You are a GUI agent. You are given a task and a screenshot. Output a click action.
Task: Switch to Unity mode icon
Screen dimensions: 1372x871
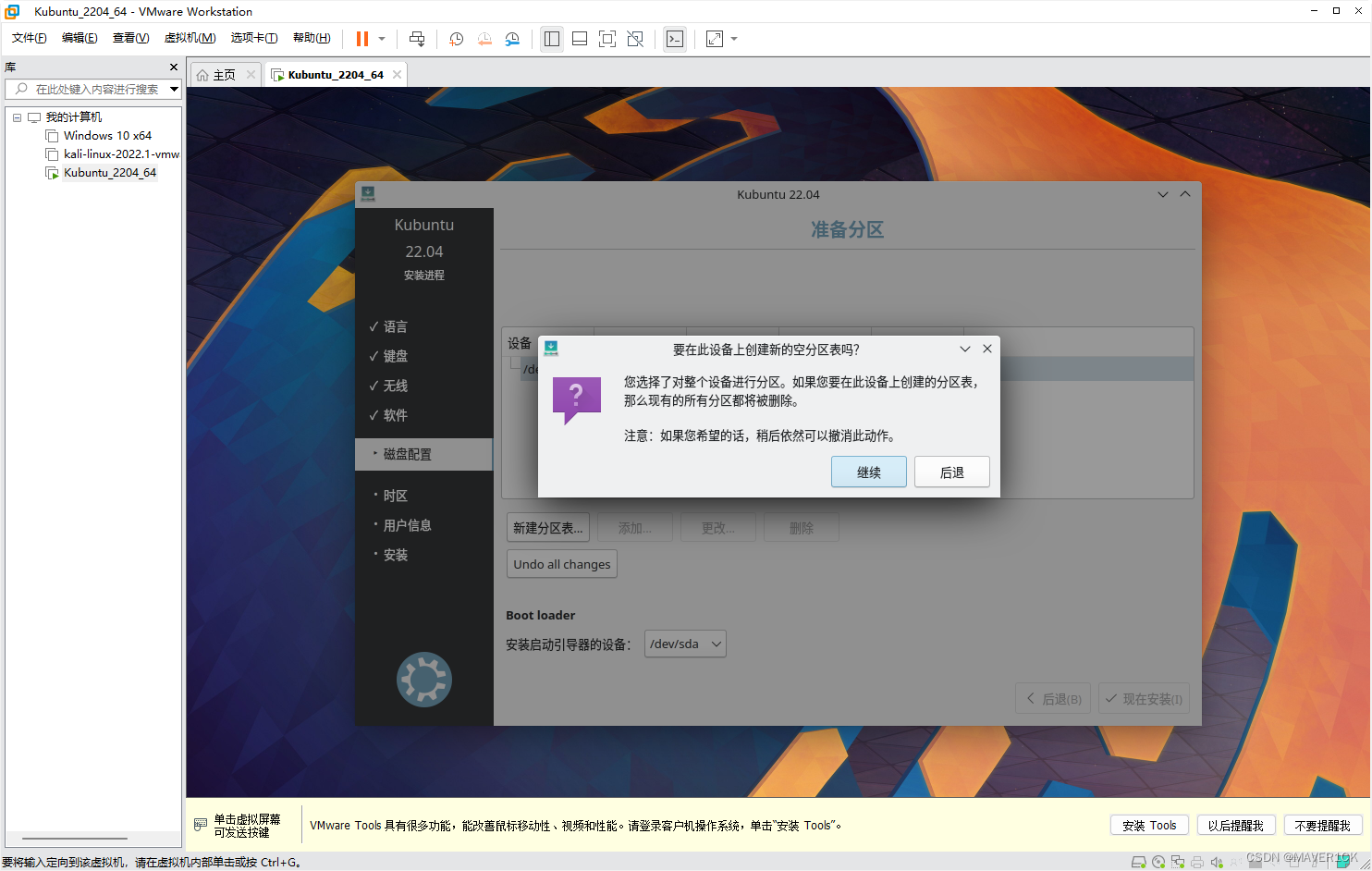pyautogui.click(x=635, y=39)
